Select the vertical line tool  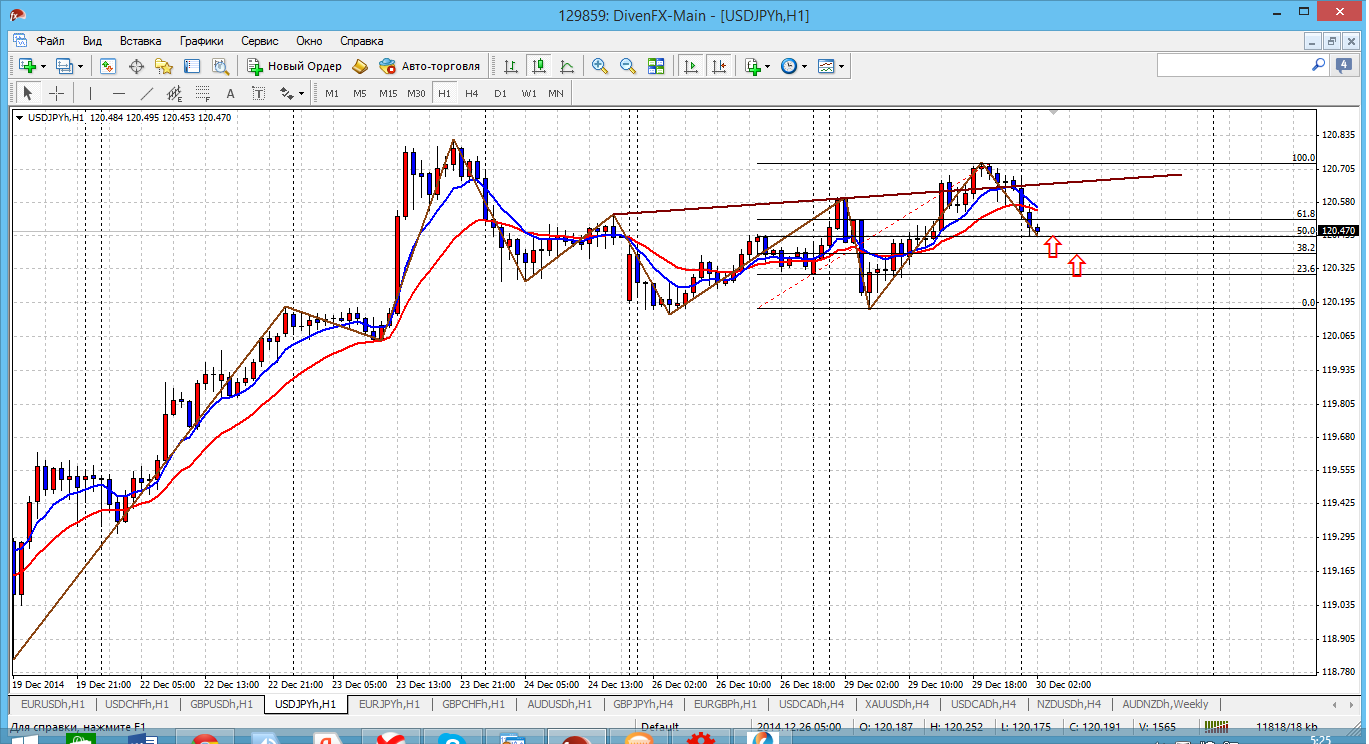pos(90,93)
